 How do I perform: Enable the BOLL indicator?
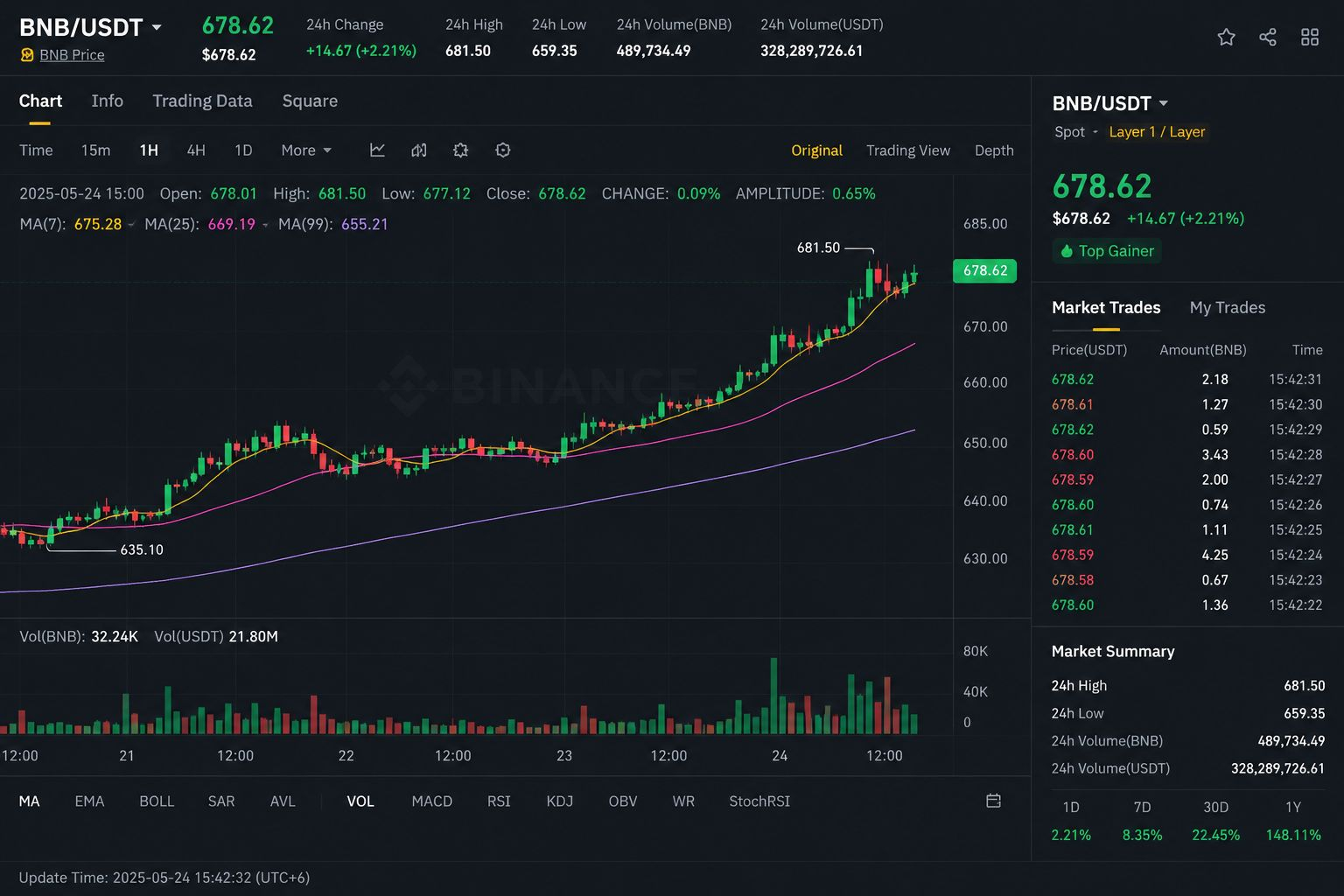(x=157, y=801)
